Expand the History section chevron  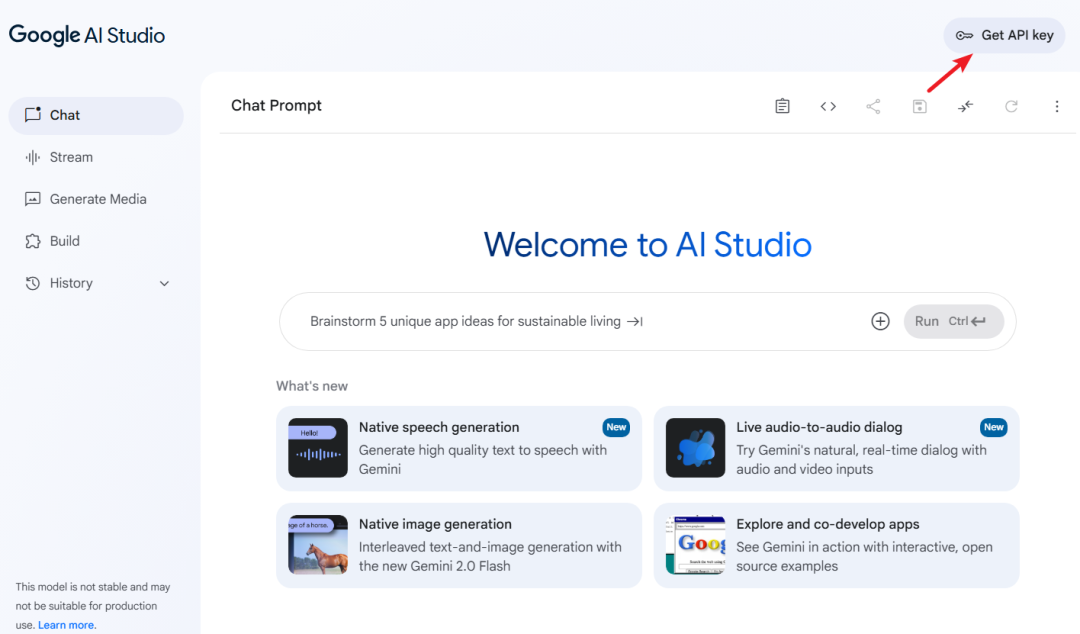(x=165, y=284)
